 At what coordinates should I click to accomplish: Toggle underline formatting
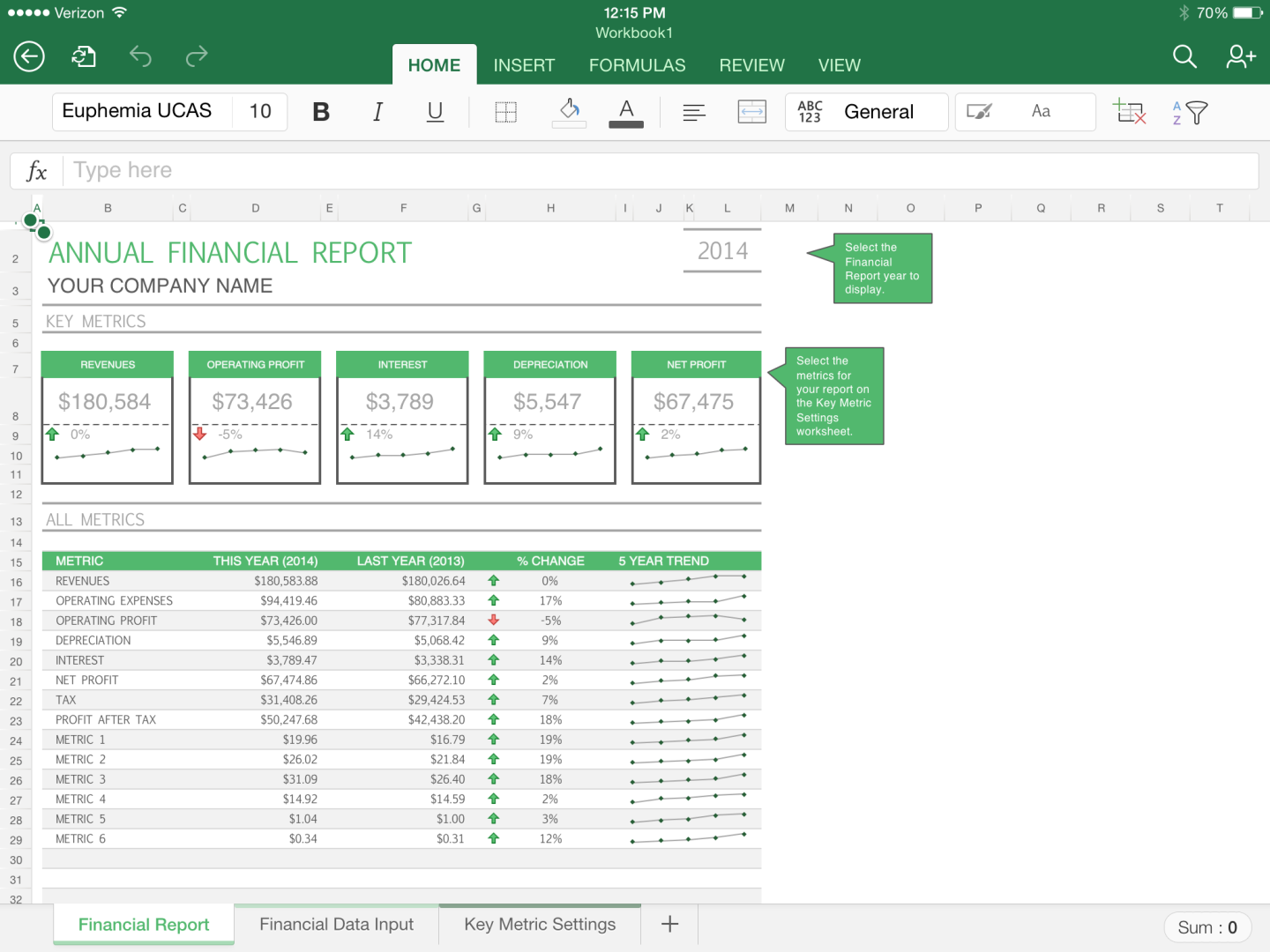tap(434, 112)
